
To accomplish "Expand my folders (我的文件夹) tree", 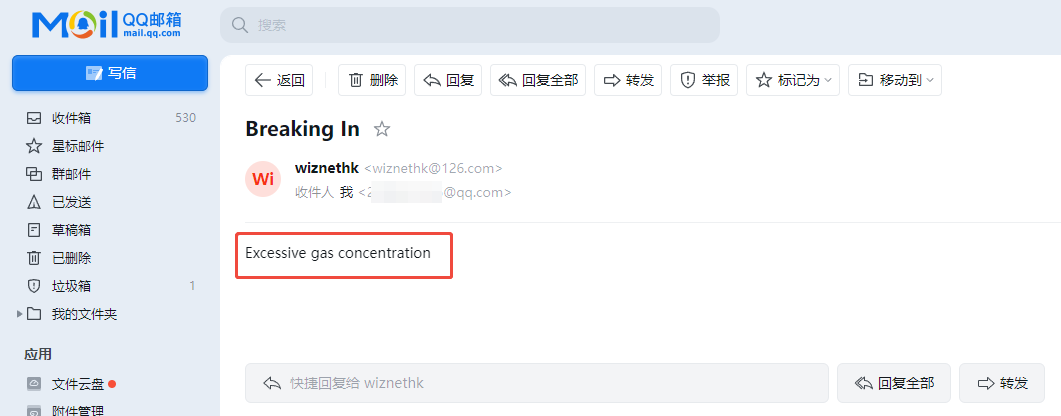I will point(20,314).
